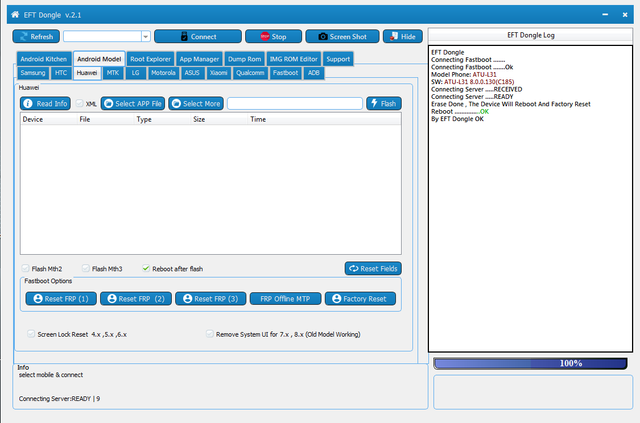Viewport: 640px width, 423px height.
Task: Click the Reset Fields button
Action: tap(373, 268)
